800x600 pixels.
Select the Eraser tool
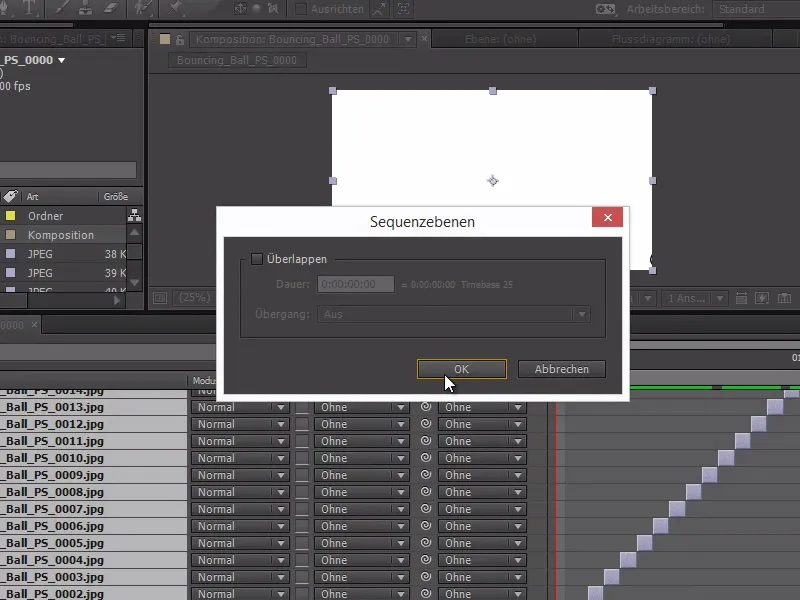(111, 8)
